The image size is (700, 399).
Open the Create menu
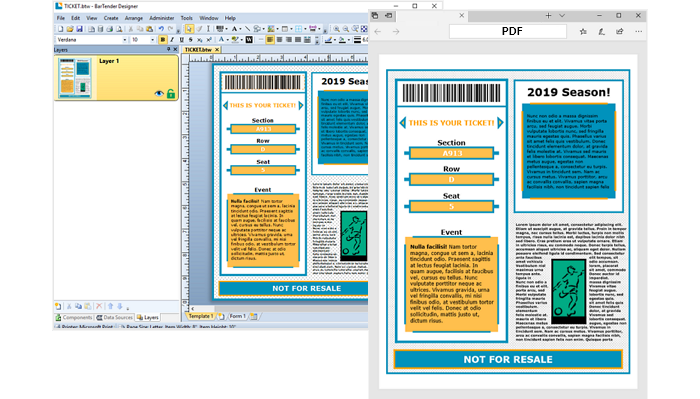[x=111, y=18]
